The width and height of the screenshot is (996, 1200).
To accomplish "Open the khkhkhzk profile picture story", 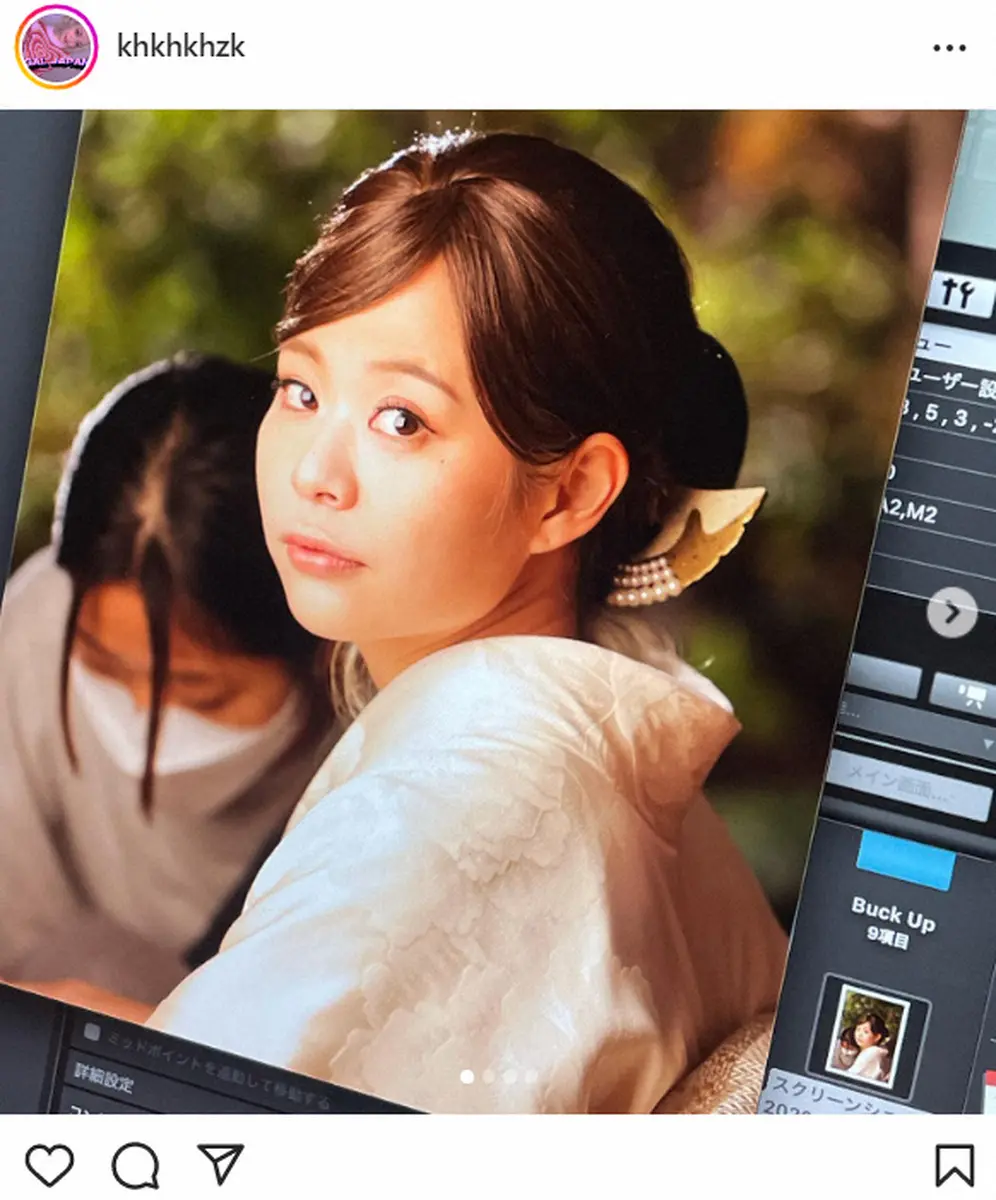I will [x=56, y=47].
